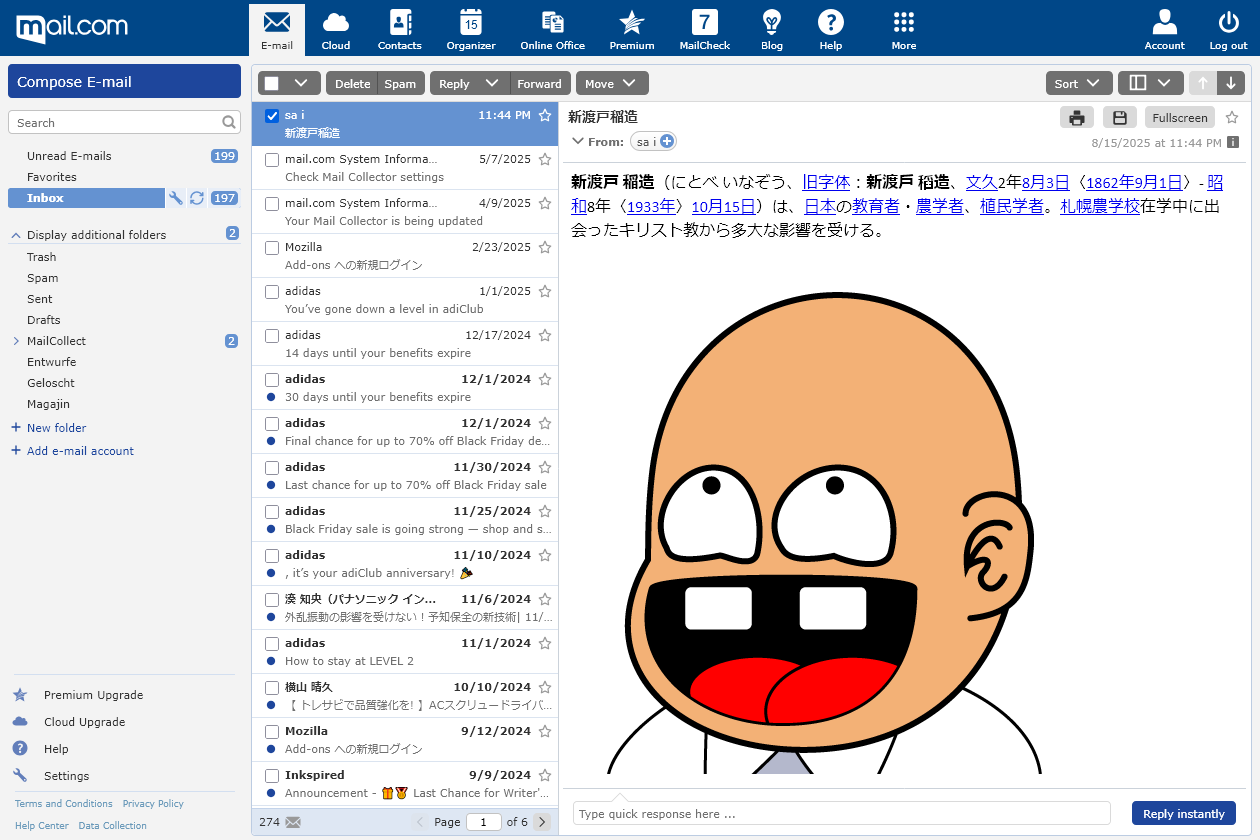Uncheck the selected 'sa i' email checkbox
Screen dimensions: 1260x840
coord(272,116)
